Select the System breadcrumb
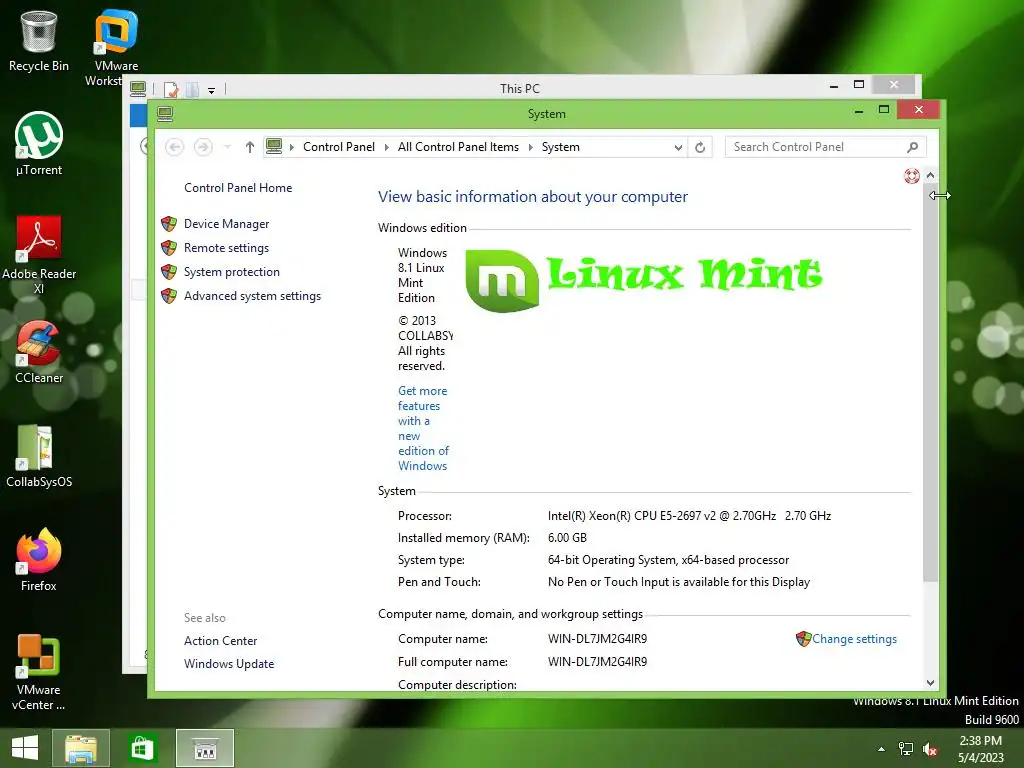 560,147
